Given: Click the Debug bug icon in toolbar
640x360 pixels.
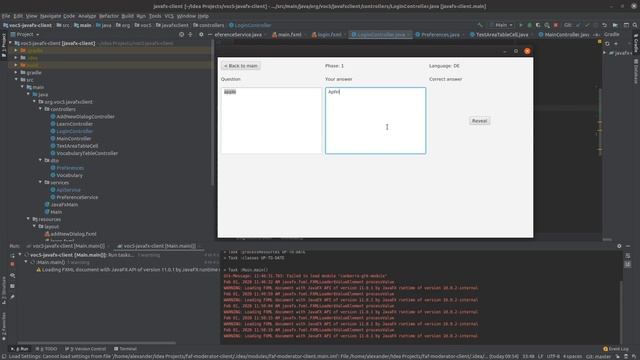Looking at the screenshot, I should [529, 25].
